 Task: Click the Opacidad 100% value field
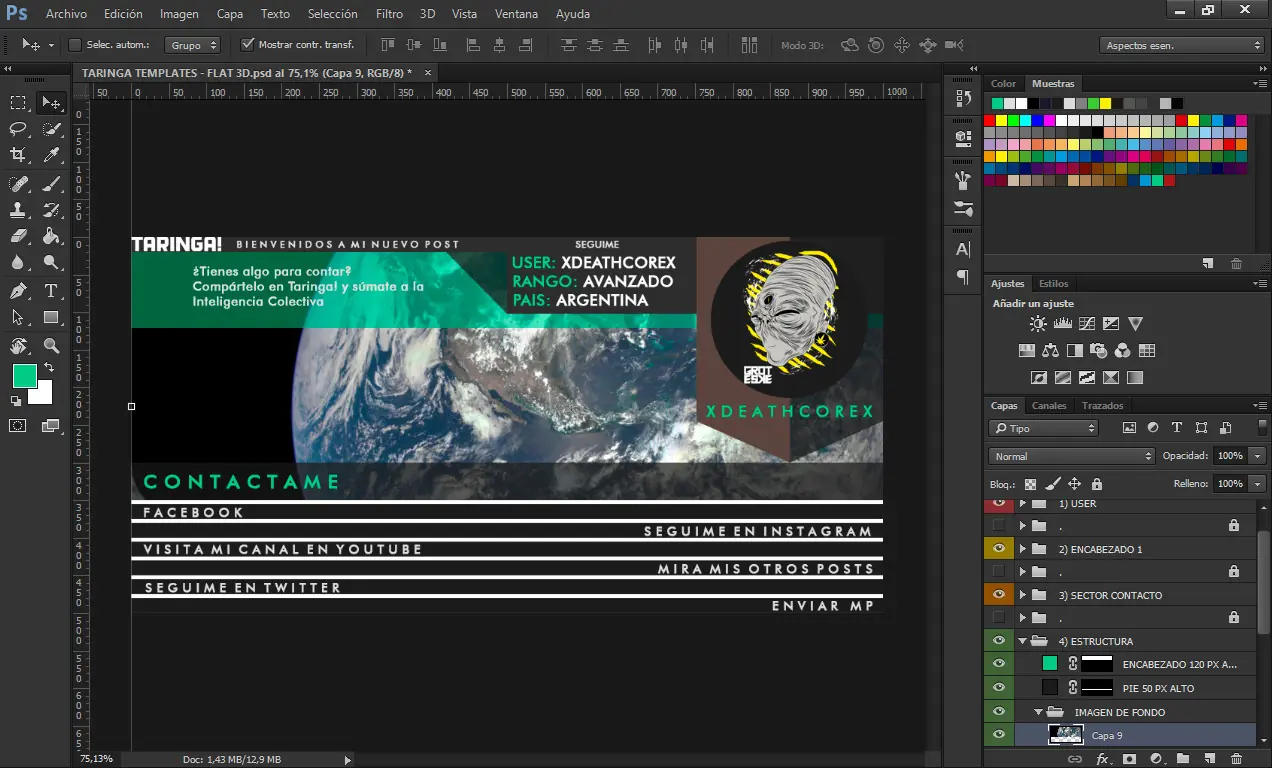(x=1230, y=456)
